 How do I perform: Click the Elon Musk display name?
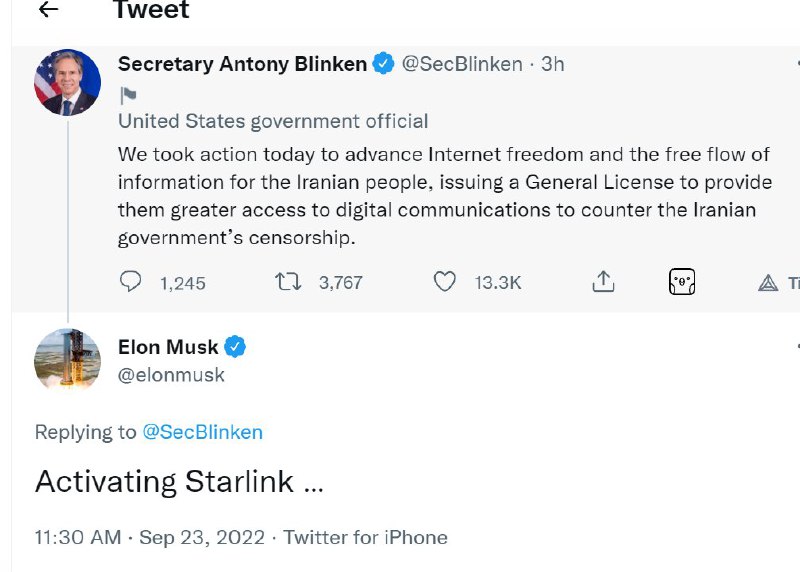tap(168, 347)
